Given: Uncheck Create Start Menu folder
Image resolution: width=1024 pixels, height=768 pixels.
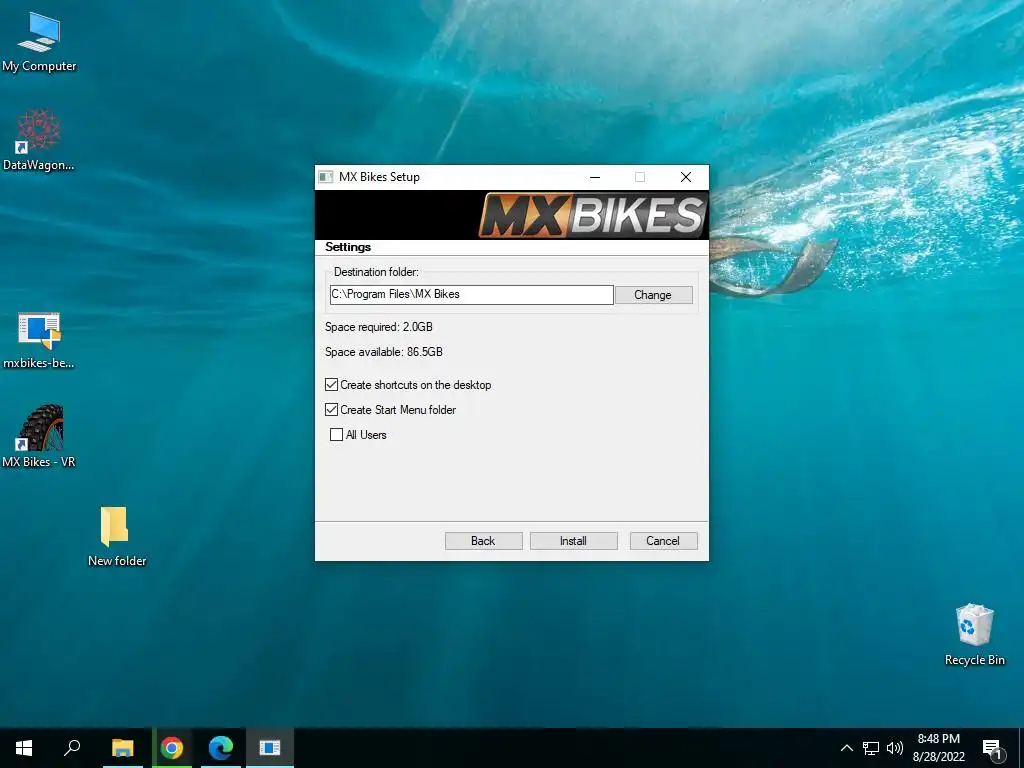Looking at the screenshot, I should 332,409.
